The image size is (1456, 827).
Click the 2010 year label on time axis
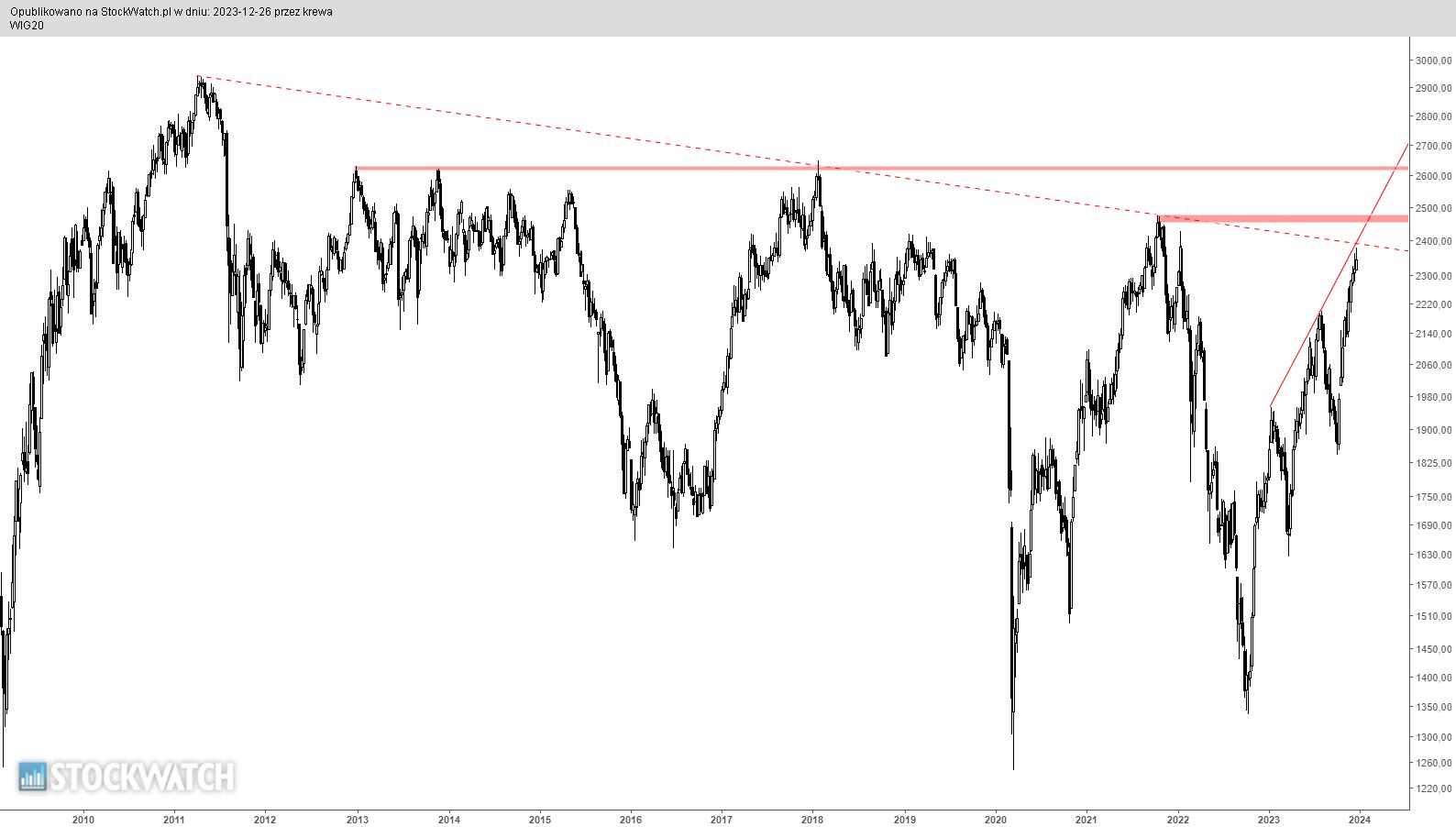tap(83, 820)
